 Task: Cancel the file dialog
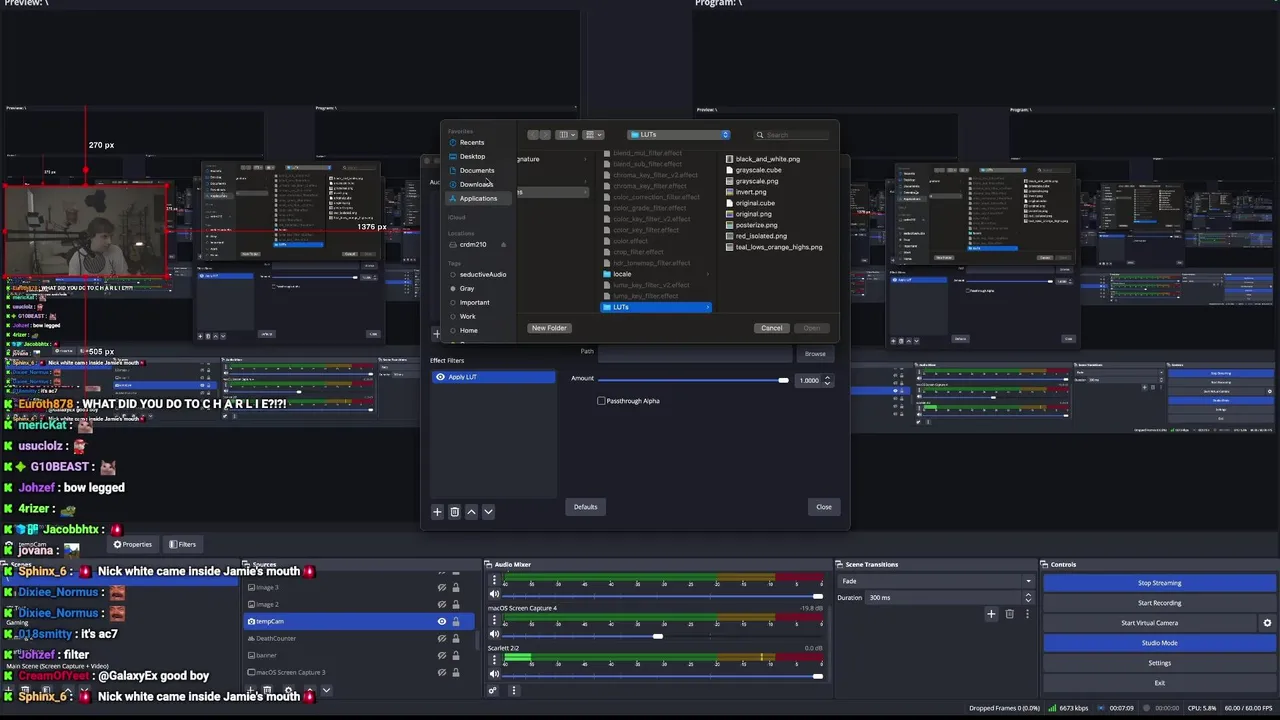click(771, 328)
